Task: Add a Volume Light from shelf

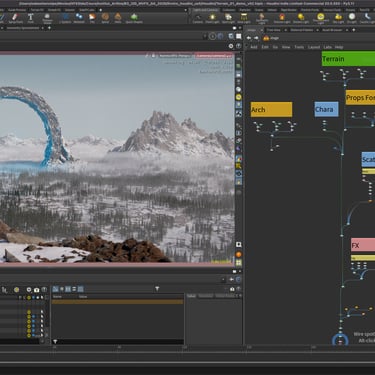Action: [282, 18]
